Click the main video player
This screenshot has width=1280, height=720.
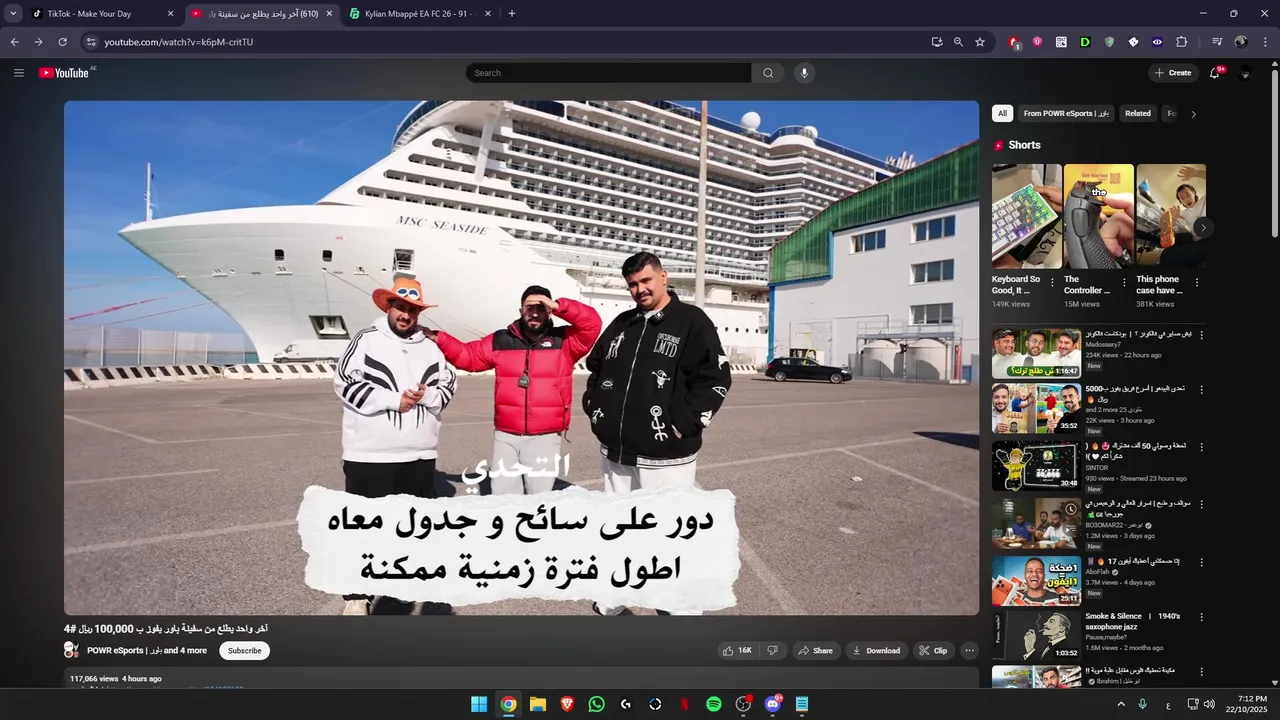point(521,357)
